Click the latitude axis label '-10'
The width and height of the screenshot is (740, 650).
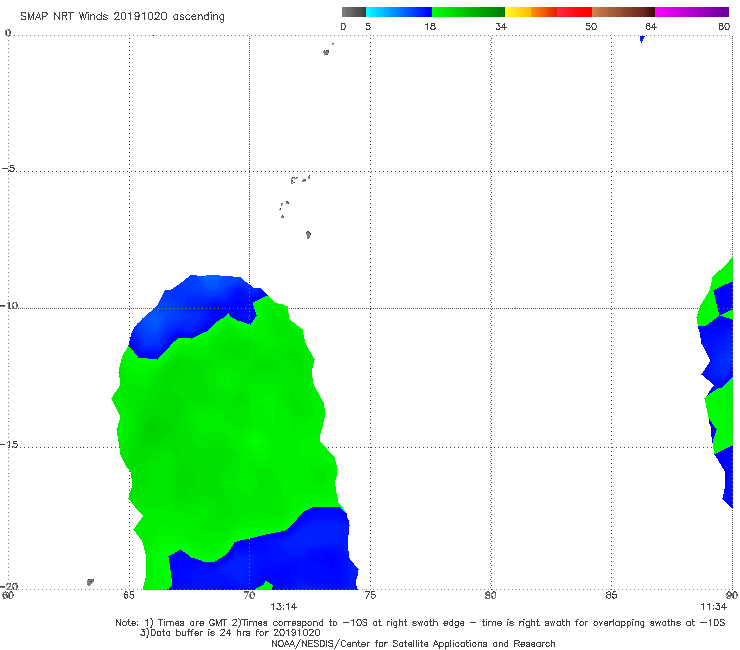point(9,305)
